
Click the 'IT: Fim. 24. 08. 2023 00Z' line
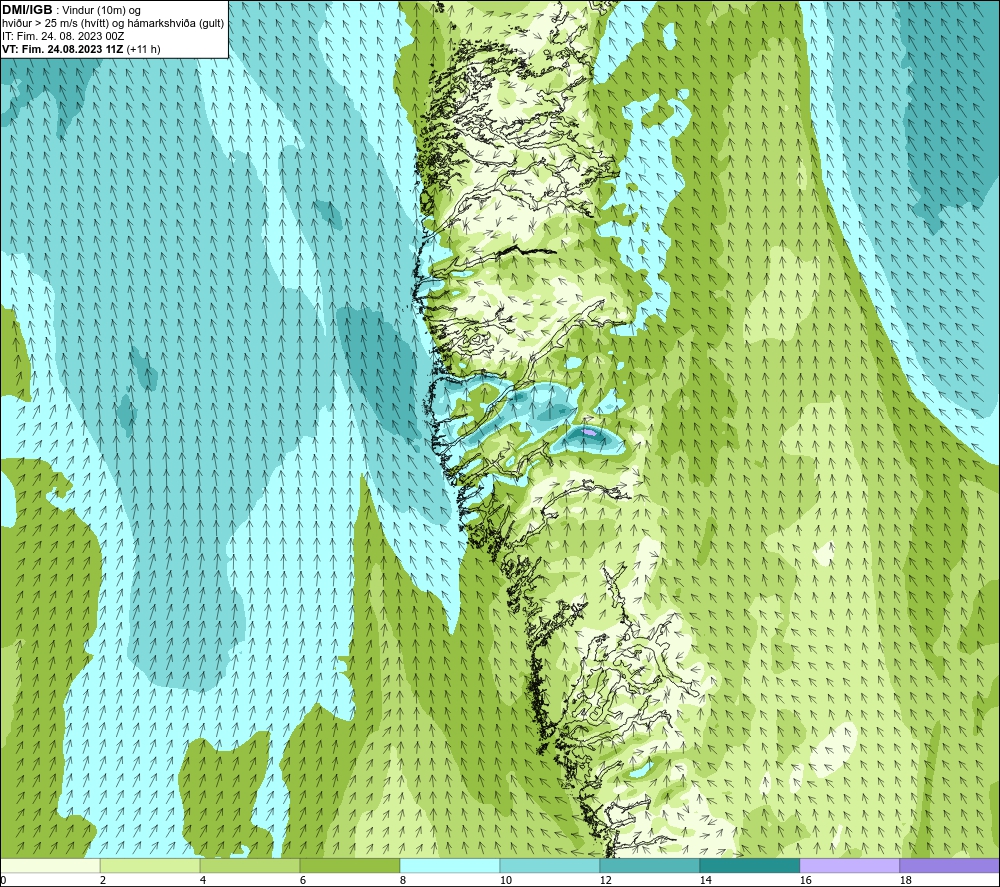(63, 36)
